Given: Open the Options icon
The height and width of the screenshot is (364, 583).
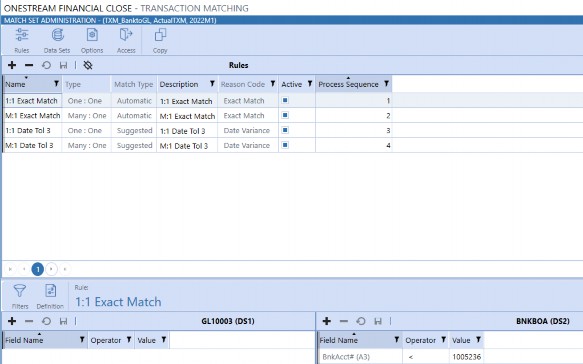Looking at the screenshot, I should coord(92,41).
